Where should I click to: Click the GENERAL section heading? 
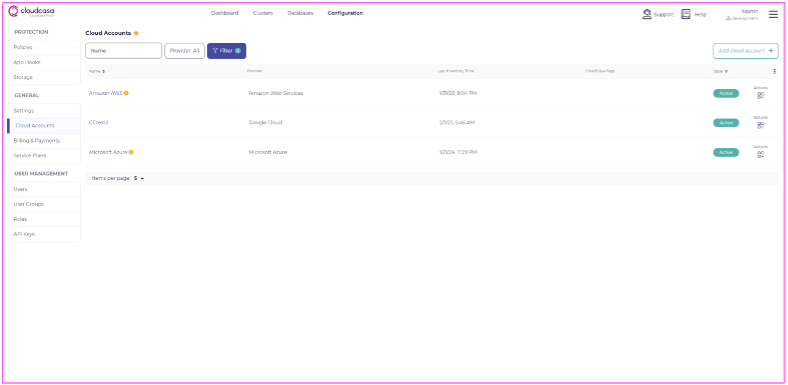[x=27, y=95]
